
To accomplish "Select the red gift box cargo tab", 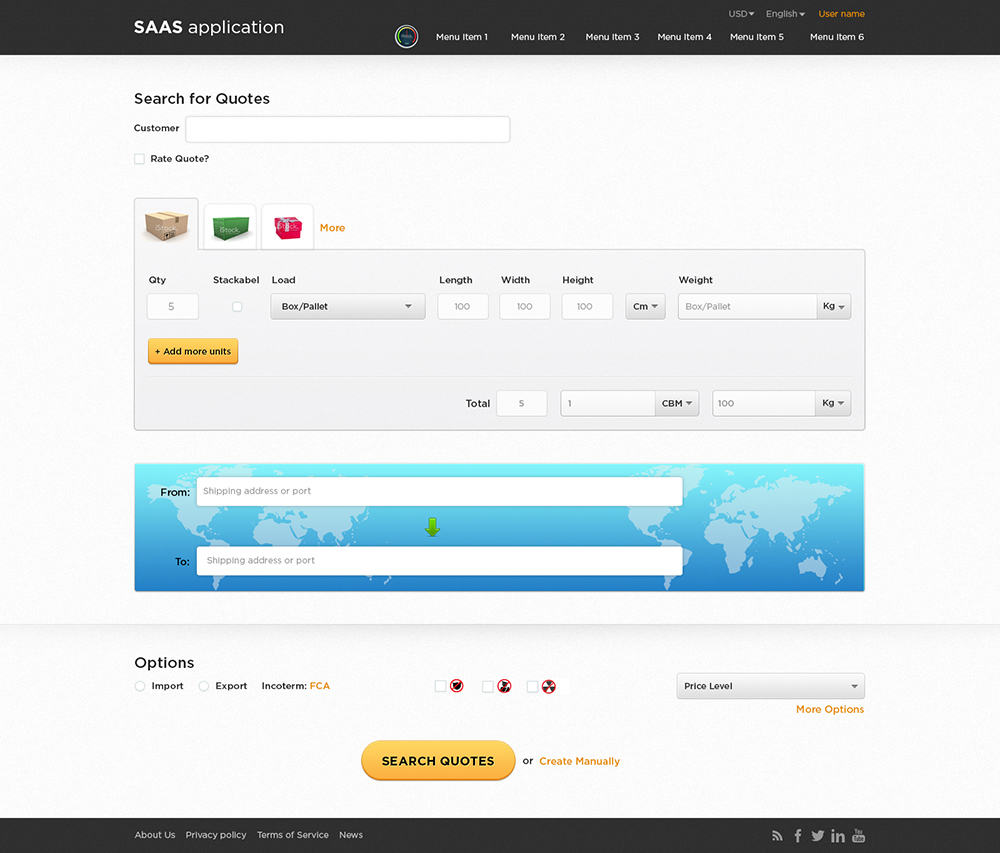I will point(288,228).
